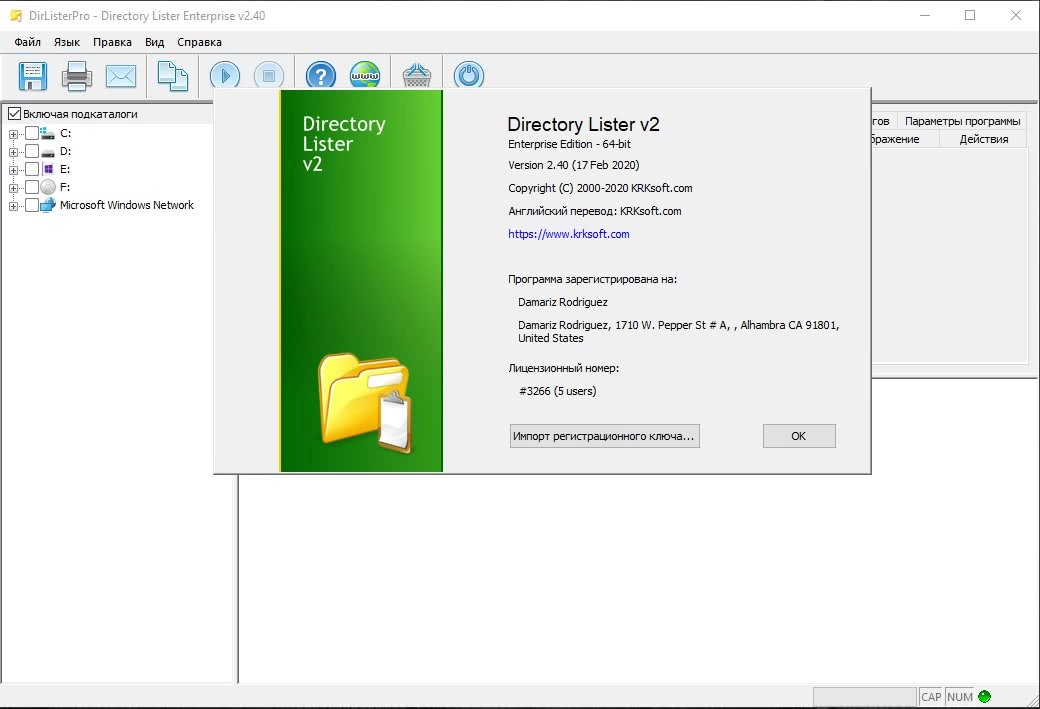Check the D: drive checkbox
The width and height of the screenshot is (1040, 709).
point(31,151)
